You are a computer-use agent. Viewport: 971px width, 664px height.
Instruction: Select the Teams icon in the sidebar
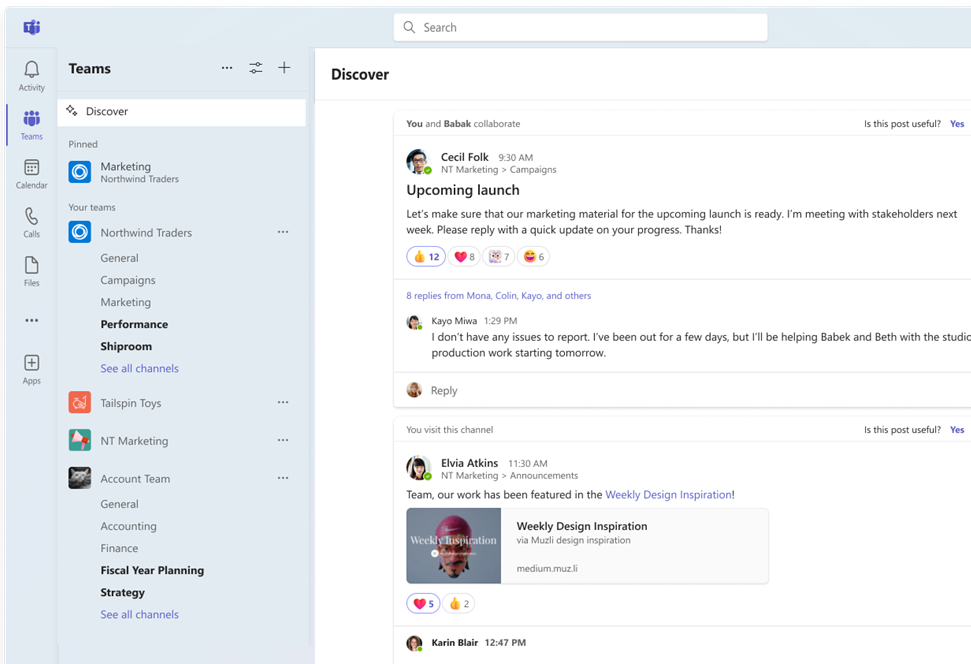coord(31,122)
